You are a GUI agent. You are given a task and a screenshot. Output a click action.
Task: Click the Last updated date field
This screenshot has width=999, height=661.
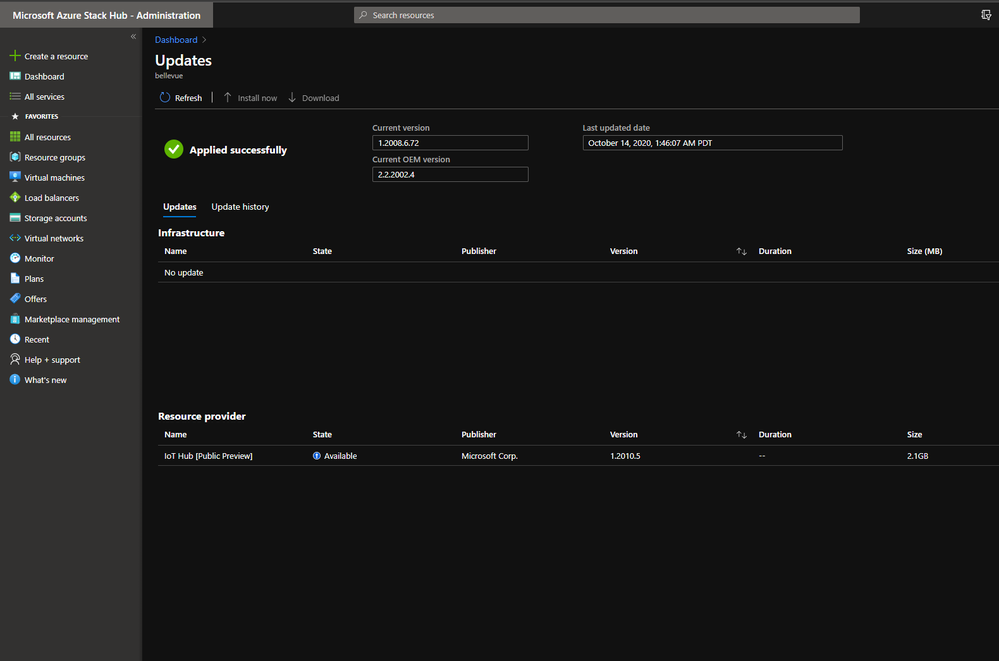click(712, 143)
